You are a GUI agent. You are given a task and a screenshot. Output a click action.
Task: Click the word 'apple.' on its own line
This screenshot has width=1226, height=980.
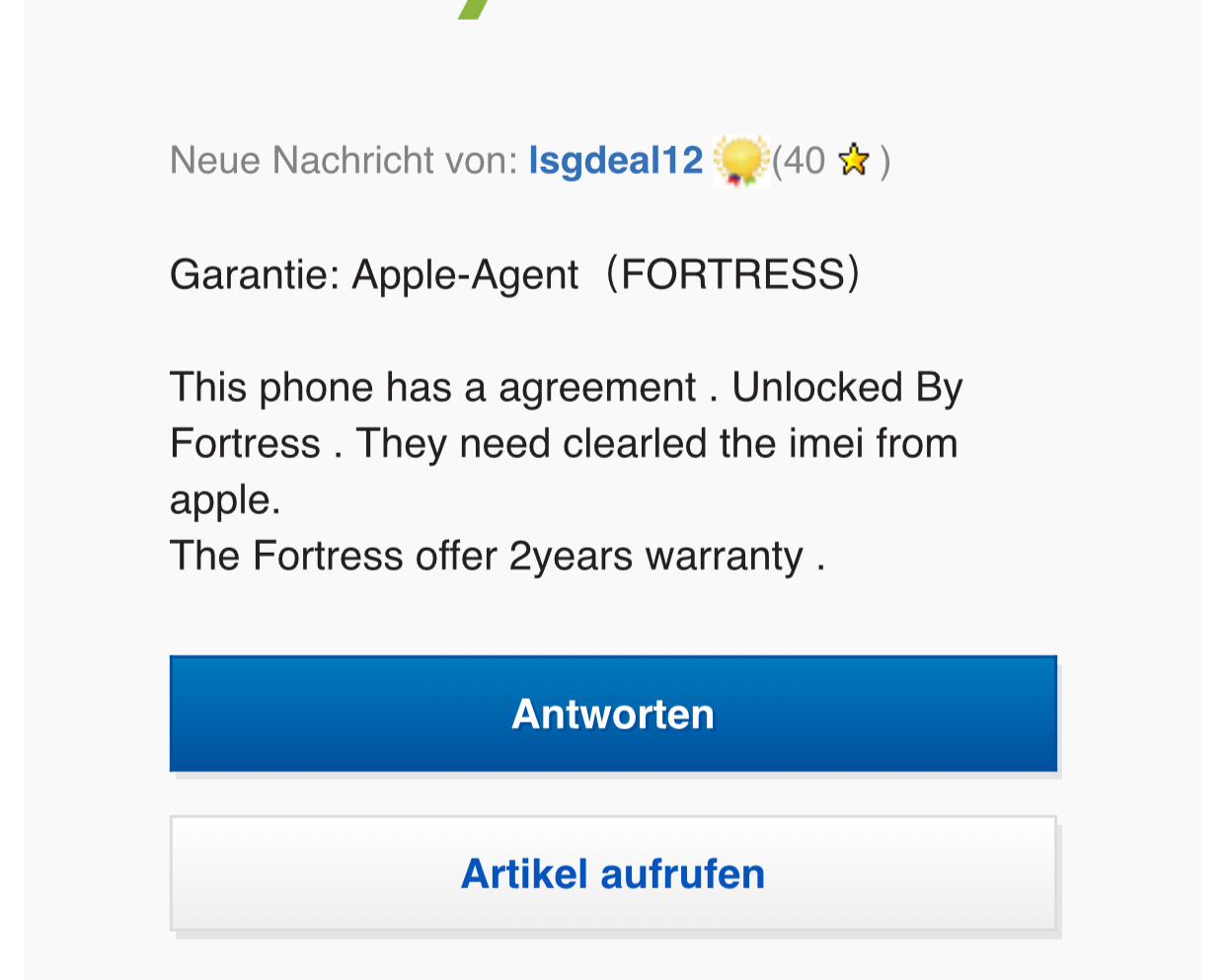pyautogui.click(x=225, y=500)
